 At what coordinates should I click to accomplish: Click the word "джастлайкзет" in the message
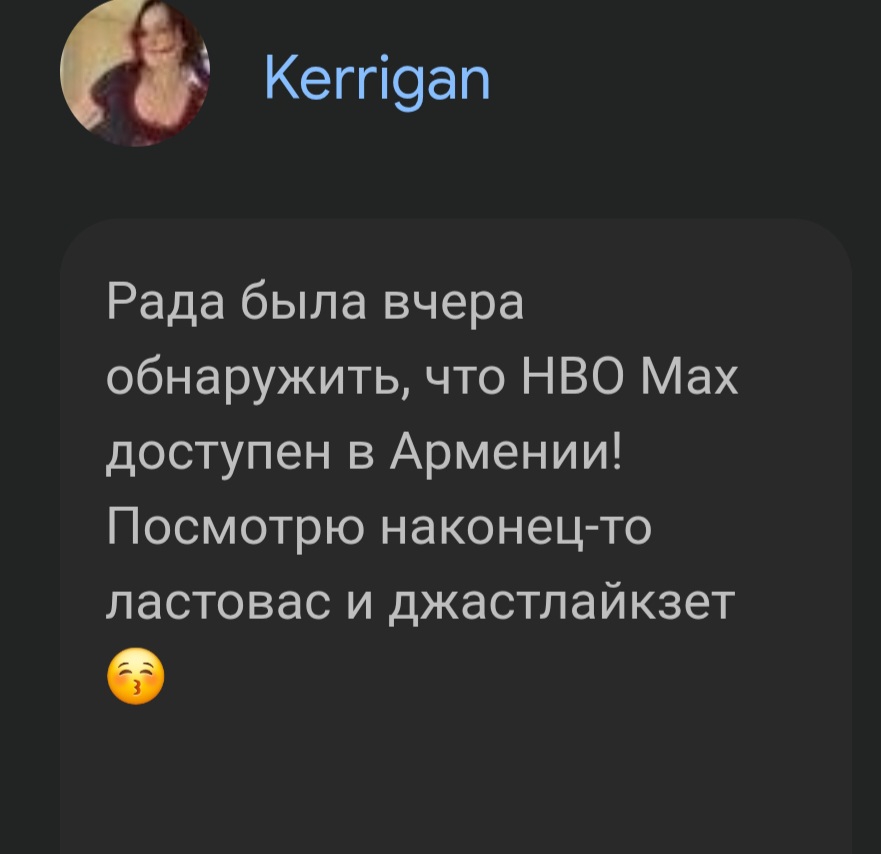tap(562, 604)
